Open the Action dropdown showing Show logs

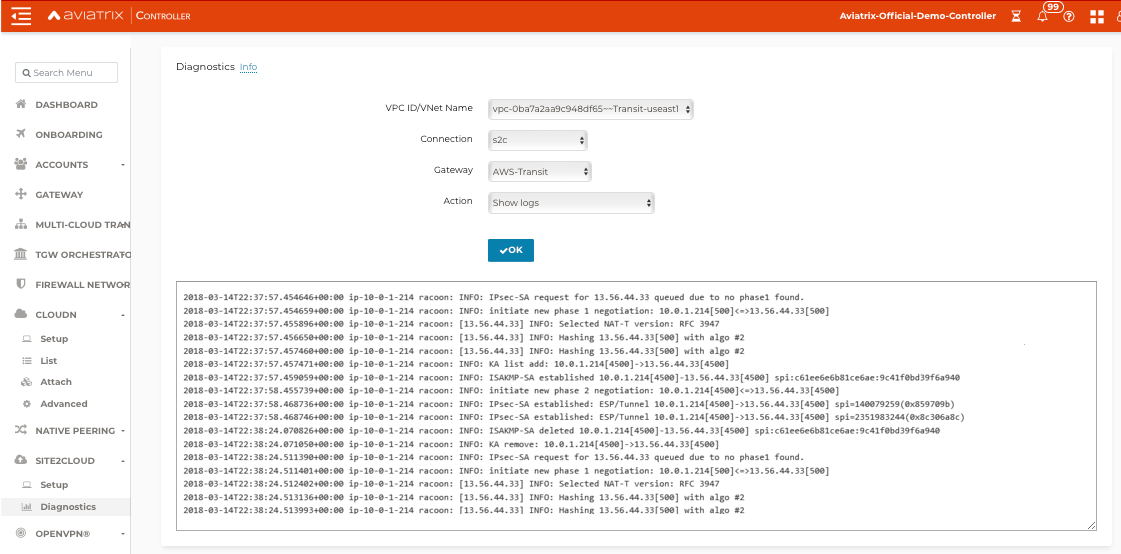coord(571,203)
